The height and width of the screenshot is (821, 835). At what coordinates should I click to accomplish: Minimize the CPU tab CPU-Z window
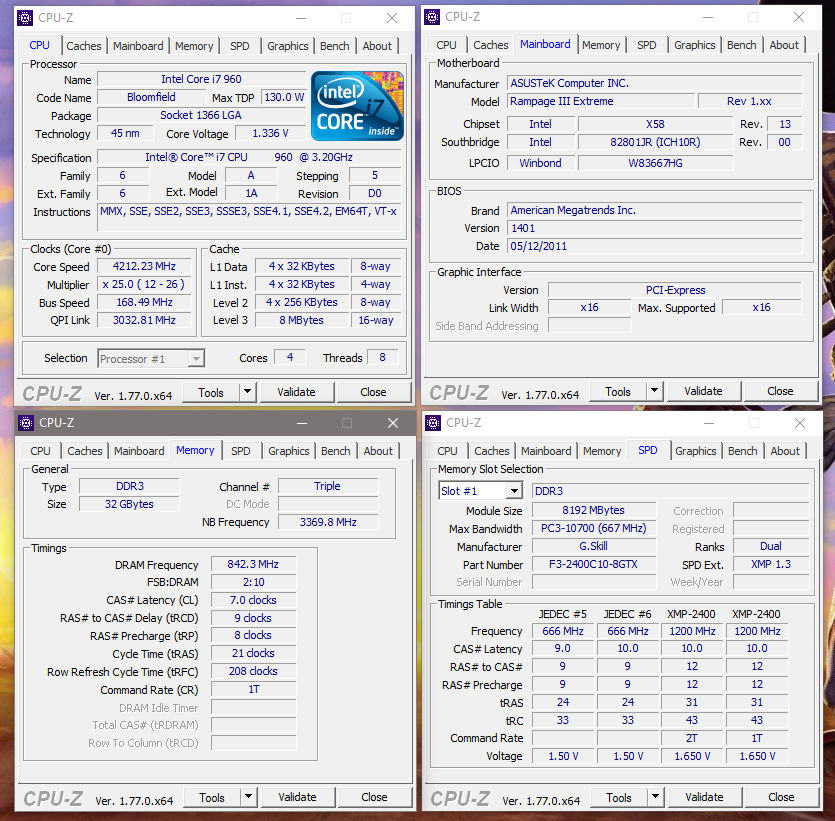coord(301,18)
